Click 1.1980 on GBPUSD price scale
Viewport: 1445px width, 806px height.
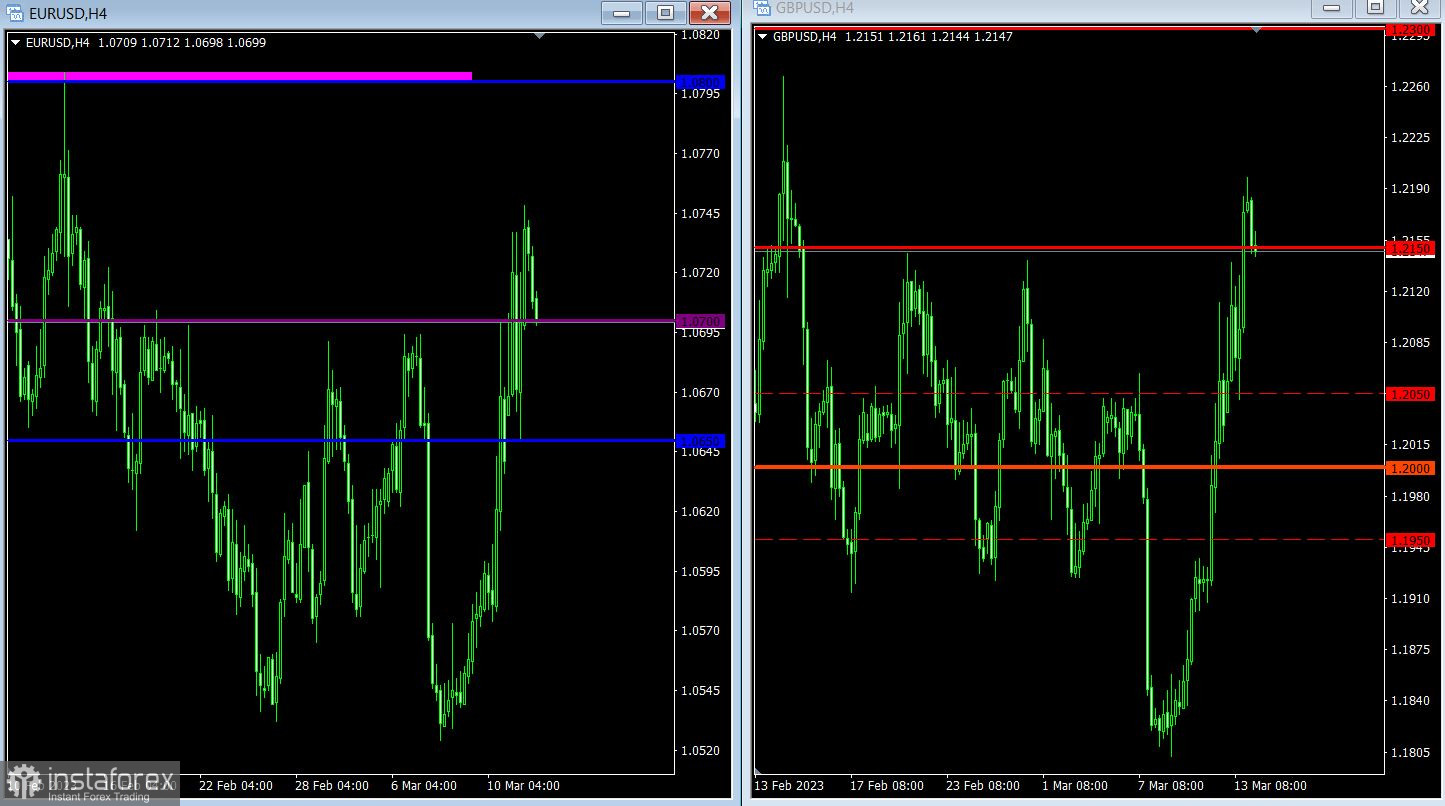pos(1410,497)
